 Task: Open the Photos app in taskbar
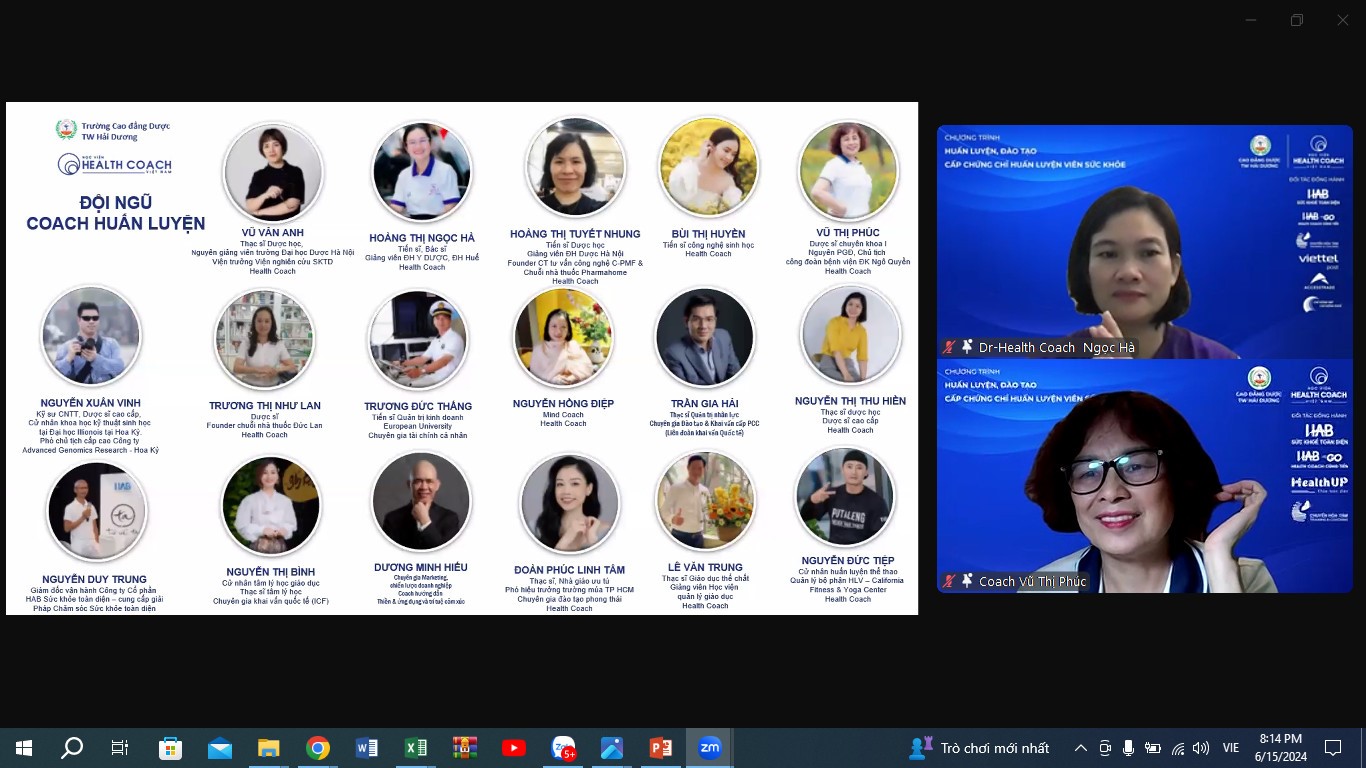(x=612, y=748)
